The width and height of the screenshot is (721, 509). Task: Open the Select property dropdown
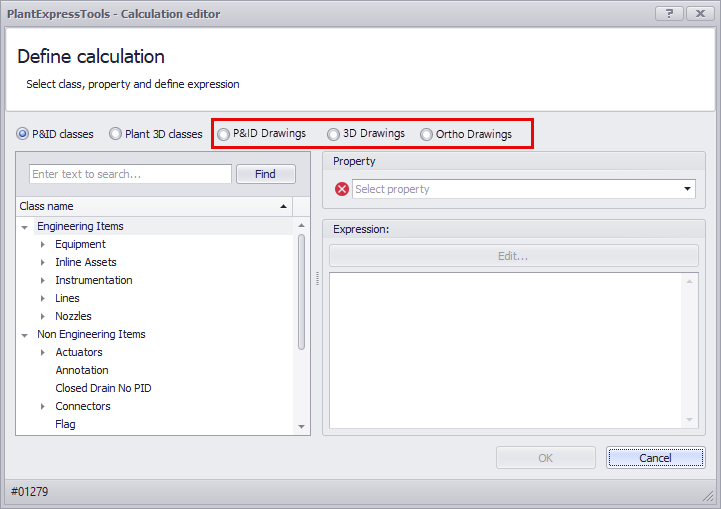(687, 189)
